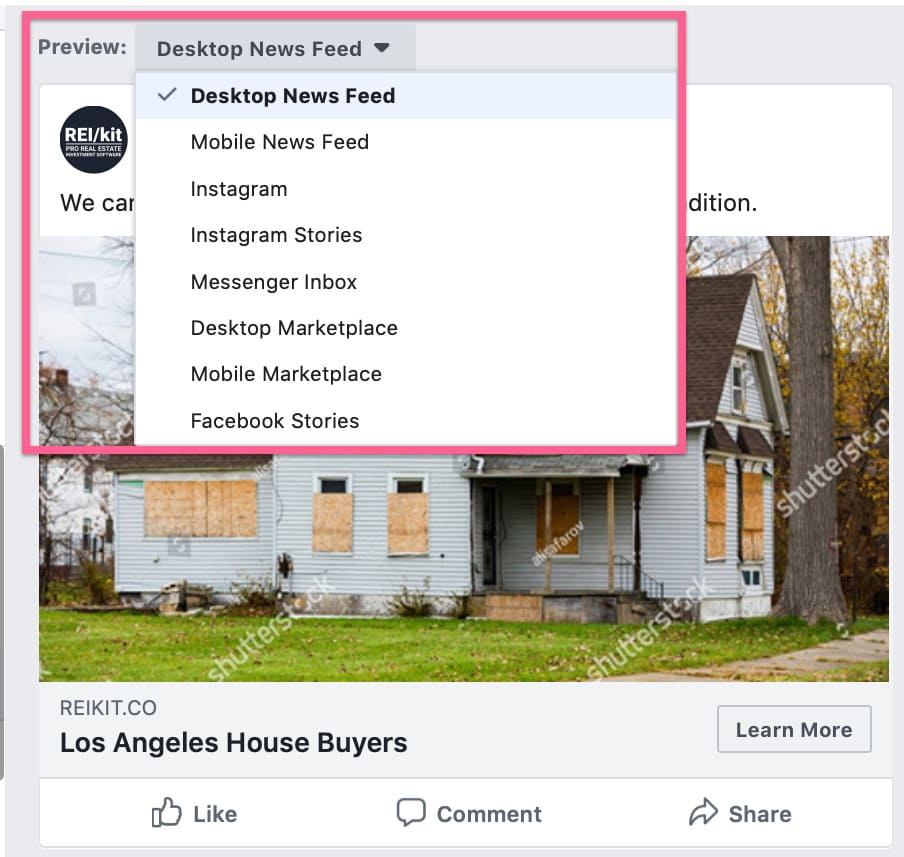Open the Desktop News Feed preview selector
Viewport: 904px width, 857px height.
(x=275, y=48)
